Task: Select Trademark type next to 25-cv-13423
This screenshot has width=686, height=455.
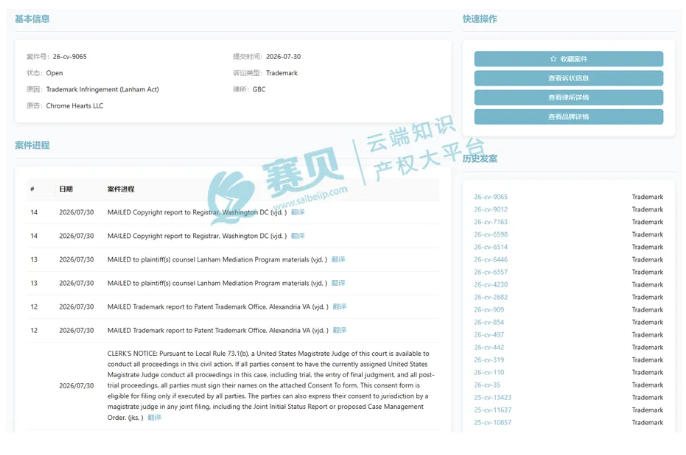Action: coord(647,397)
